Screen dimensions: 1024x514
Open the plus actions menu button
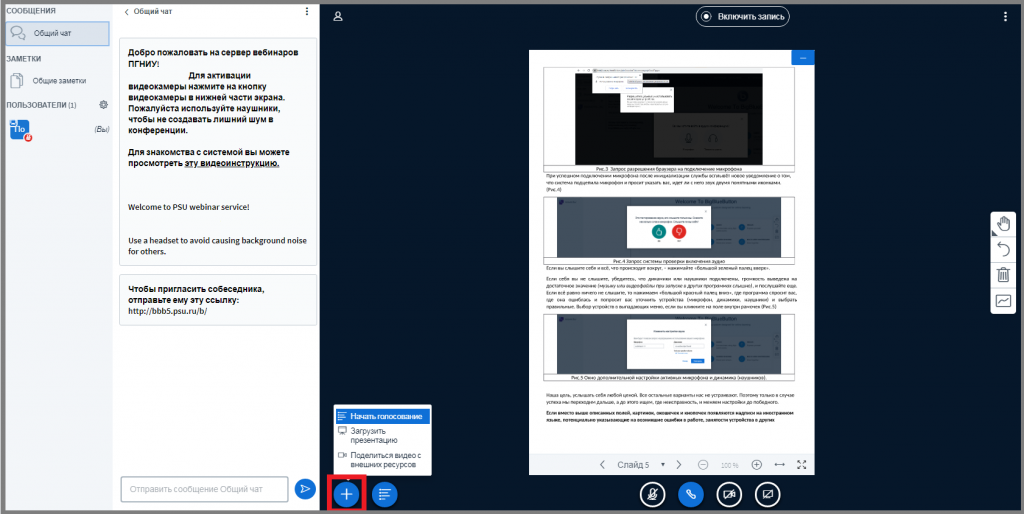point(346,493)
